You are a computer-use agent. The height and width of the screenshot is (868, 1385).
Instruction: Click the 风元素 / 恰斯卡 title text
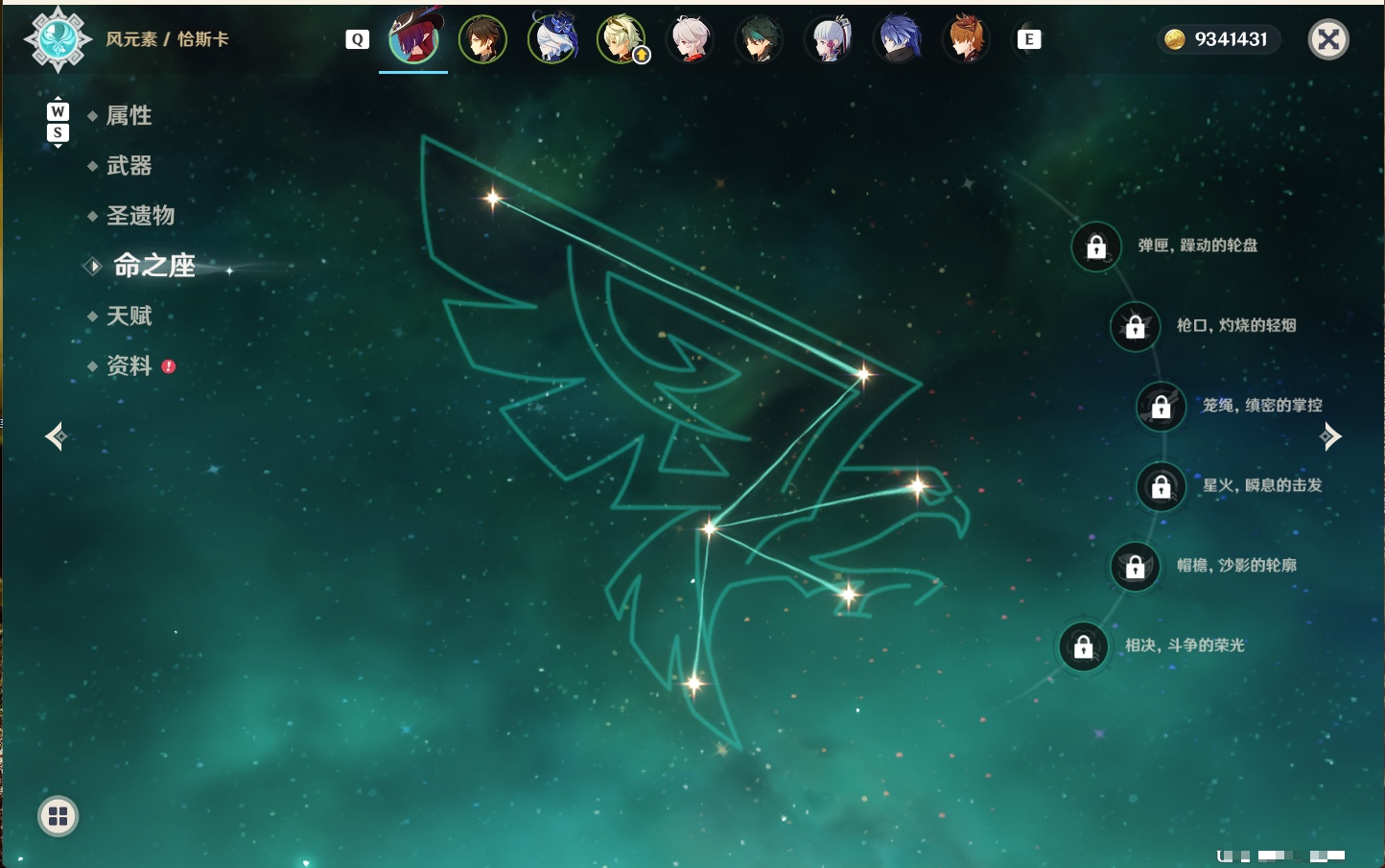167,39
